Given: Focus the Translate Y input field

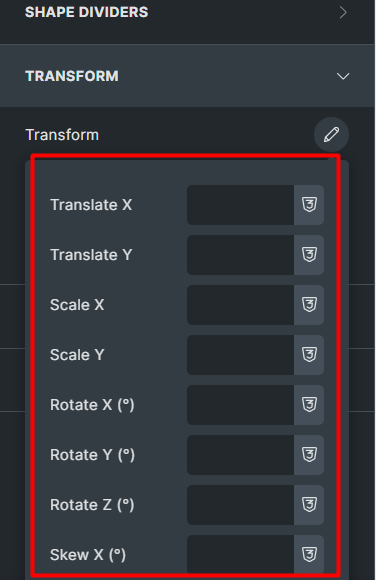Looking at the screenshot, I should pyautogui.click(x=241, y=255).
